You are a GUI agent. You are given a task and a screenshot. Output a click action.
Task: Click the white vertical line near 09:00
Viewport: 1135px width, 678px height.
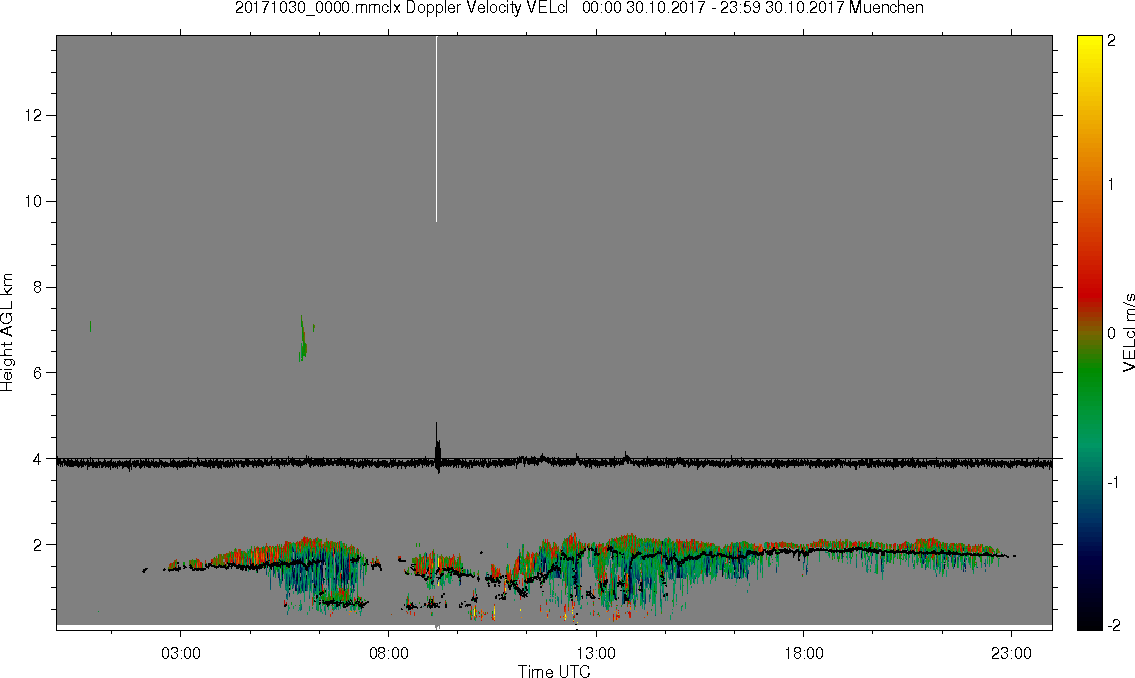436,129
